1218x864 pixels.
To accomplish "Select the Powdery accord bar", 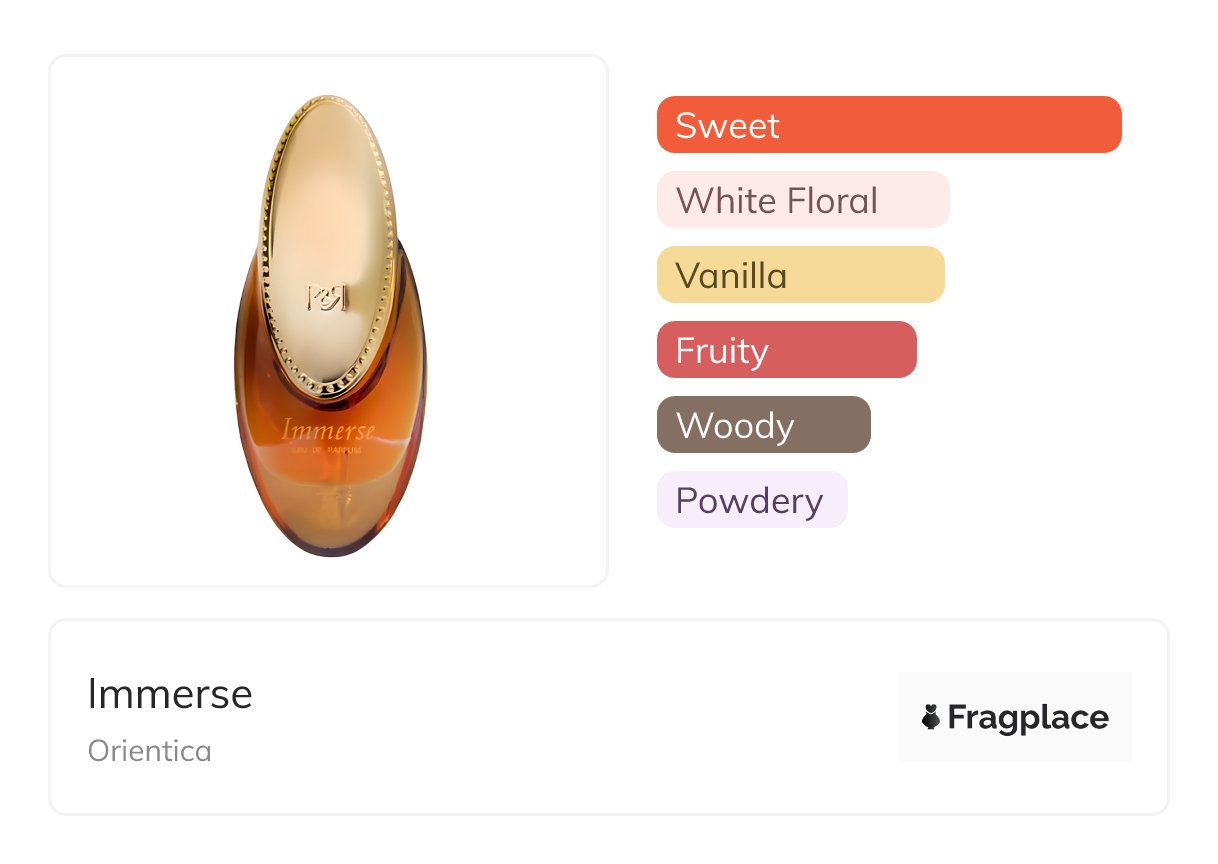I will [x=752, y=500].
